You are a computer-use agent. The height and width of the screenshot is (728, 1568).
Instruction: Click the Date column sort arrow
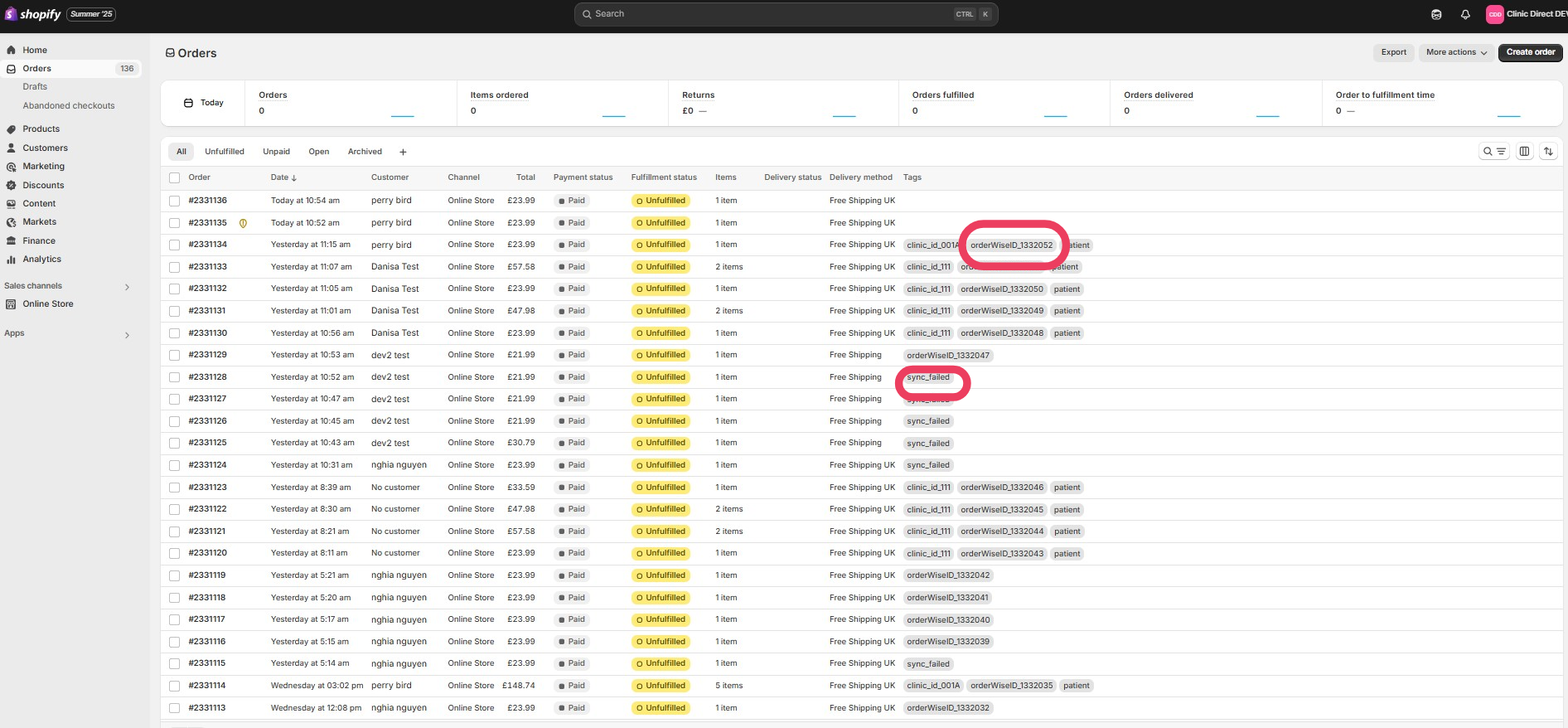pyautogui.click(x=293, y=177)
